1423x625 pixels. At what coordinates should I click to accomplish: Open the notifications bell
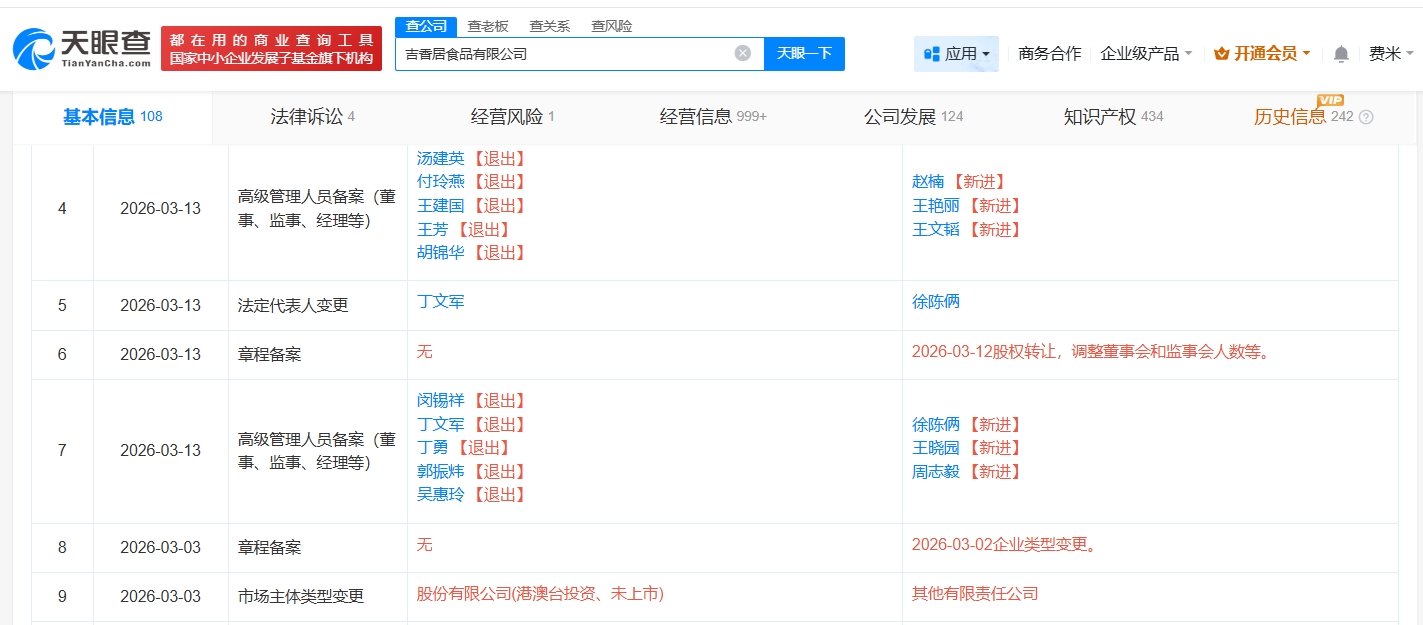coord(1341,54)
